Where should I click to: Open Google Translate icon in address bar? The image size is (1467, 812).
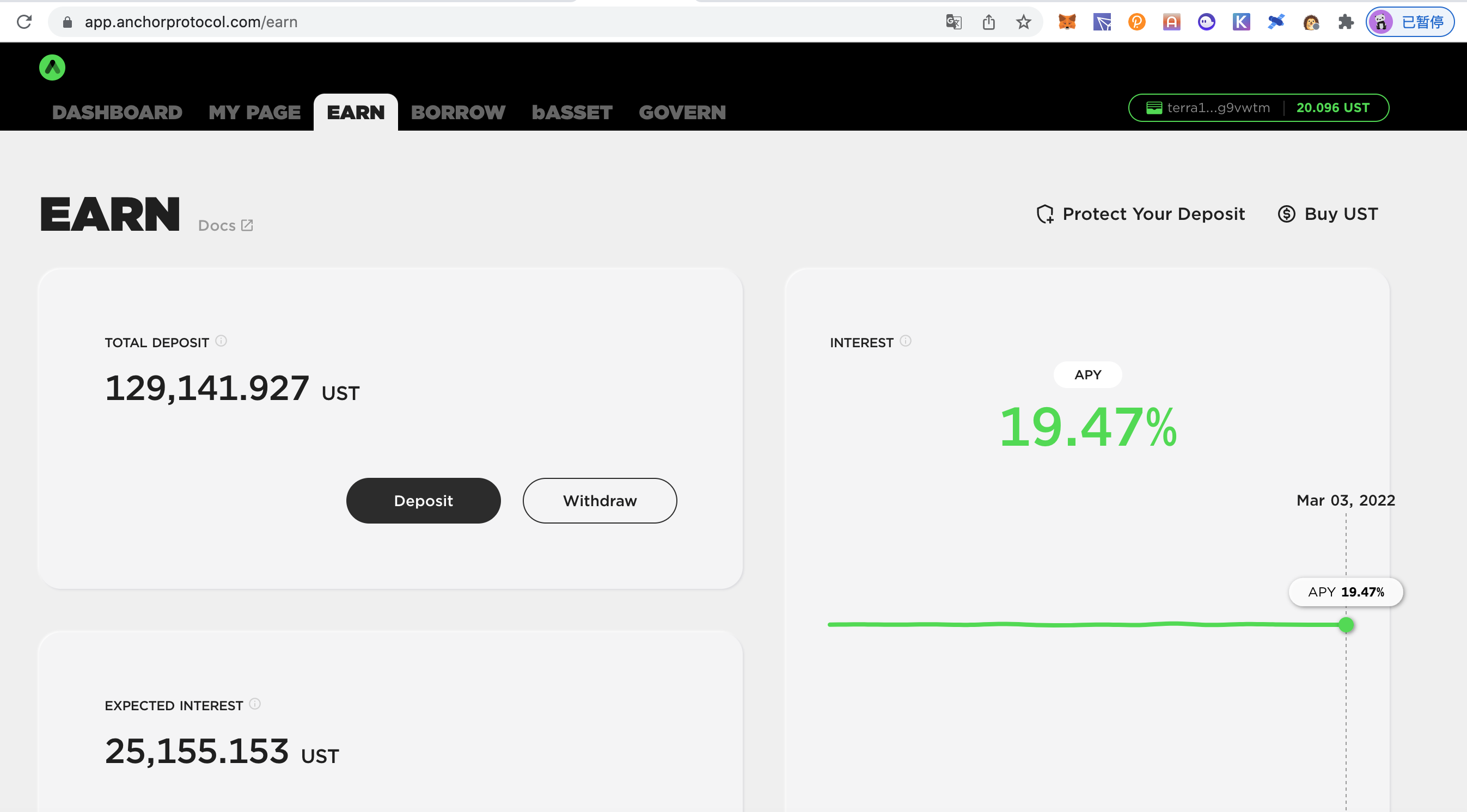pyautogui.click(x=954, y=22)
